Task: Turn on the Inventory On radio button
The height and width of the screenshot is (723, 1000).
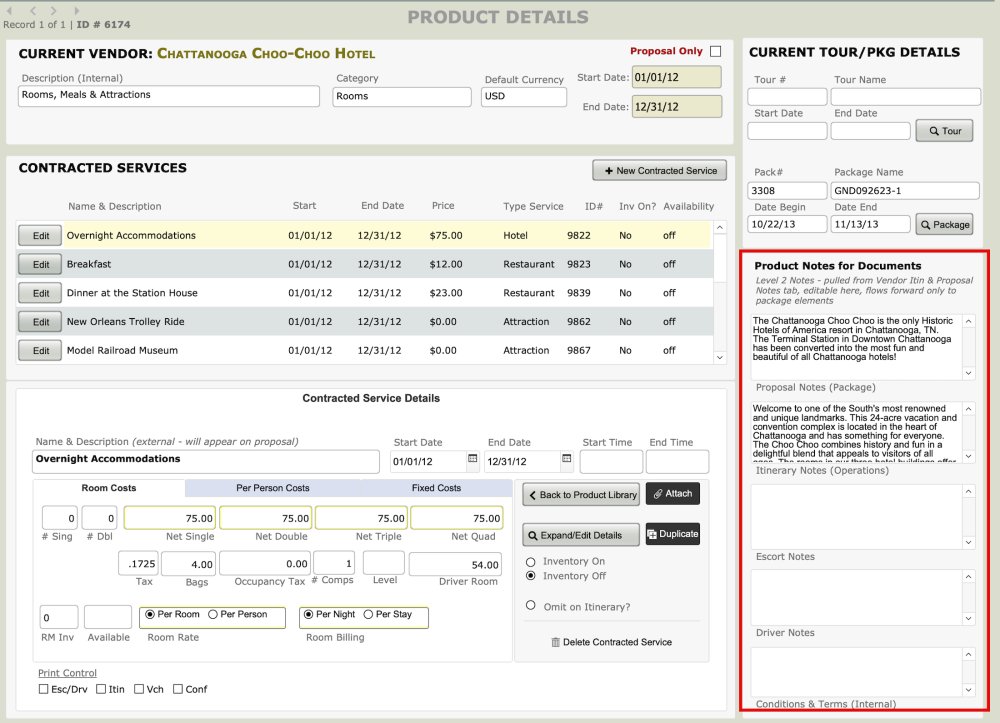Action: click(530, 562)
